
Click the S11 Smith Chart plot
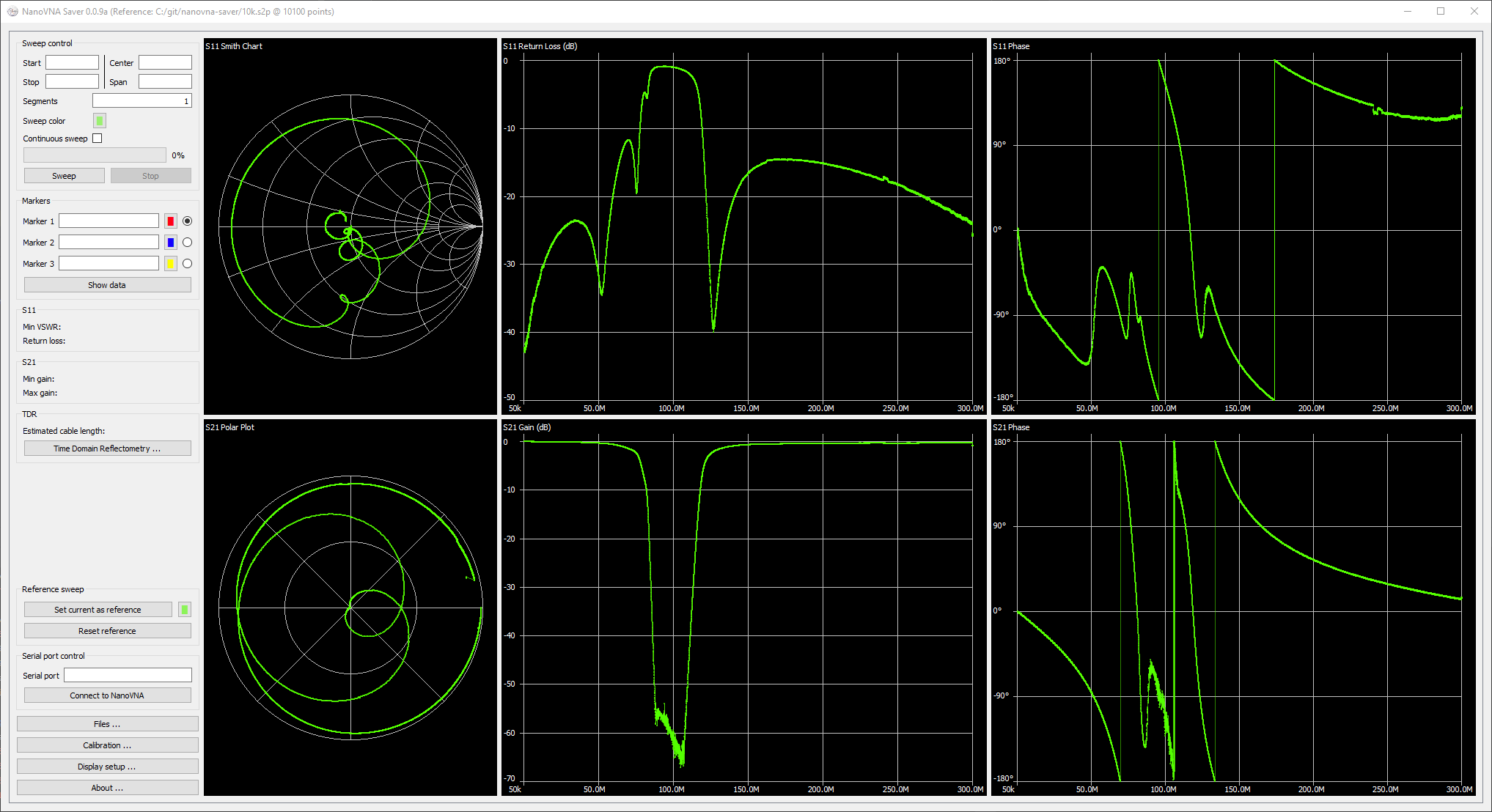[350, 226]
